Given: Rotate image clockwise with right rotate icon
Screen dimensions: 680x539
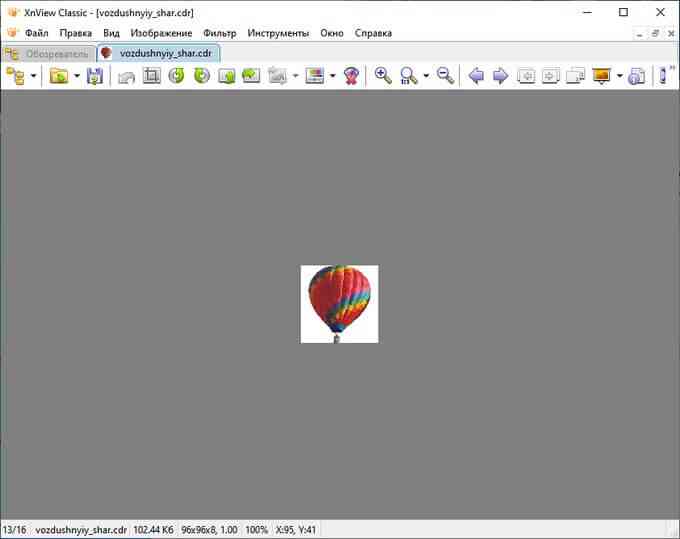Looking at the screenshot, I should [x=202, y=75].
